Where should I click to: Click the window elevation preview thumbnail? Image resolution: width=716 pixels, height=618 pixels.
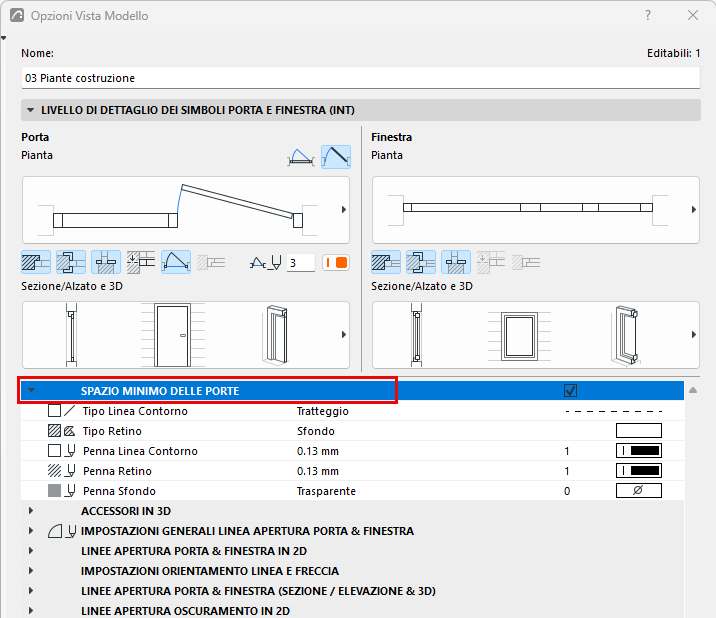point(519,335)
